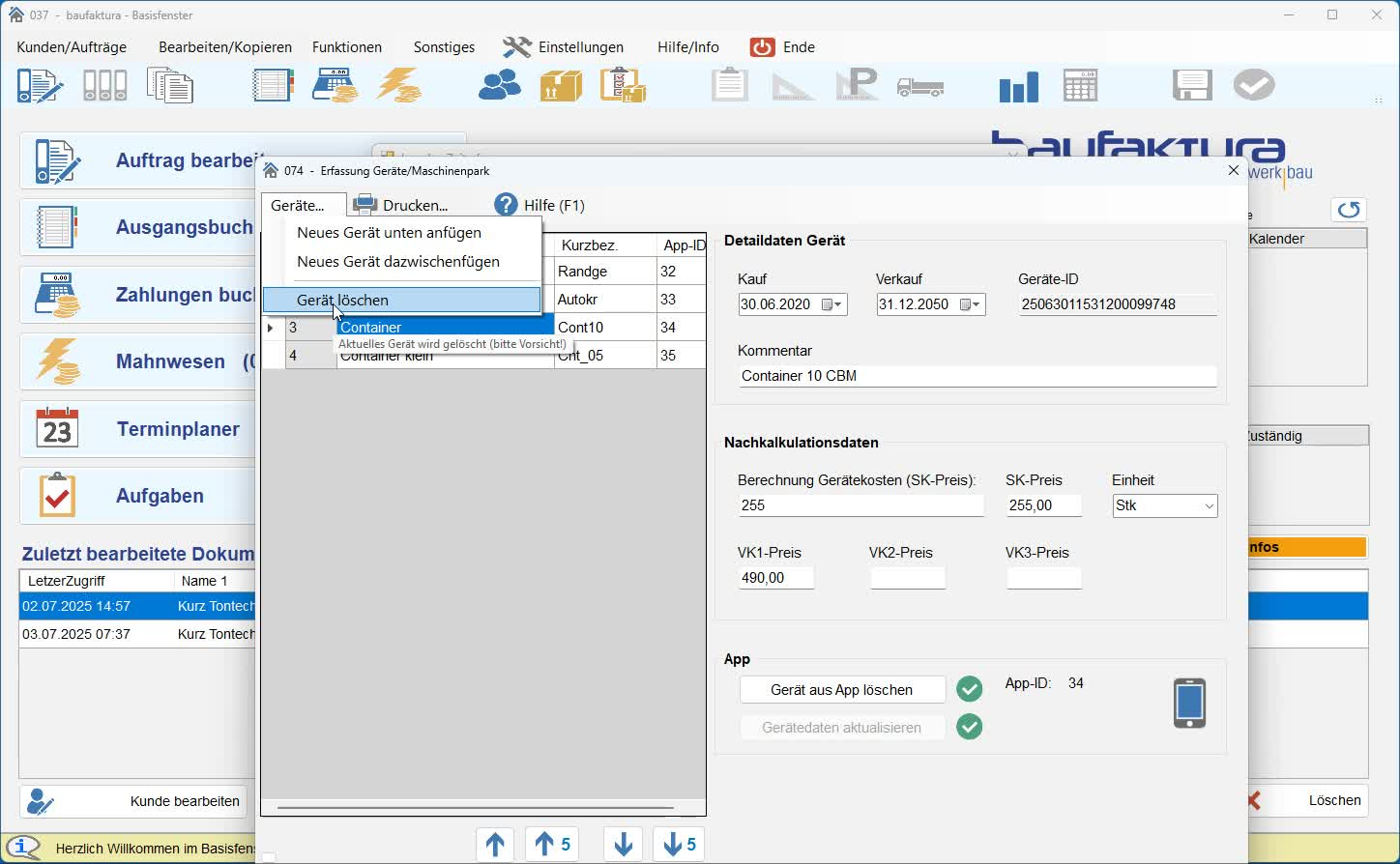This screenshot has height=864, width=1400.
Task: Click the blue refresh arrow icon
Action: point(1348,210)
